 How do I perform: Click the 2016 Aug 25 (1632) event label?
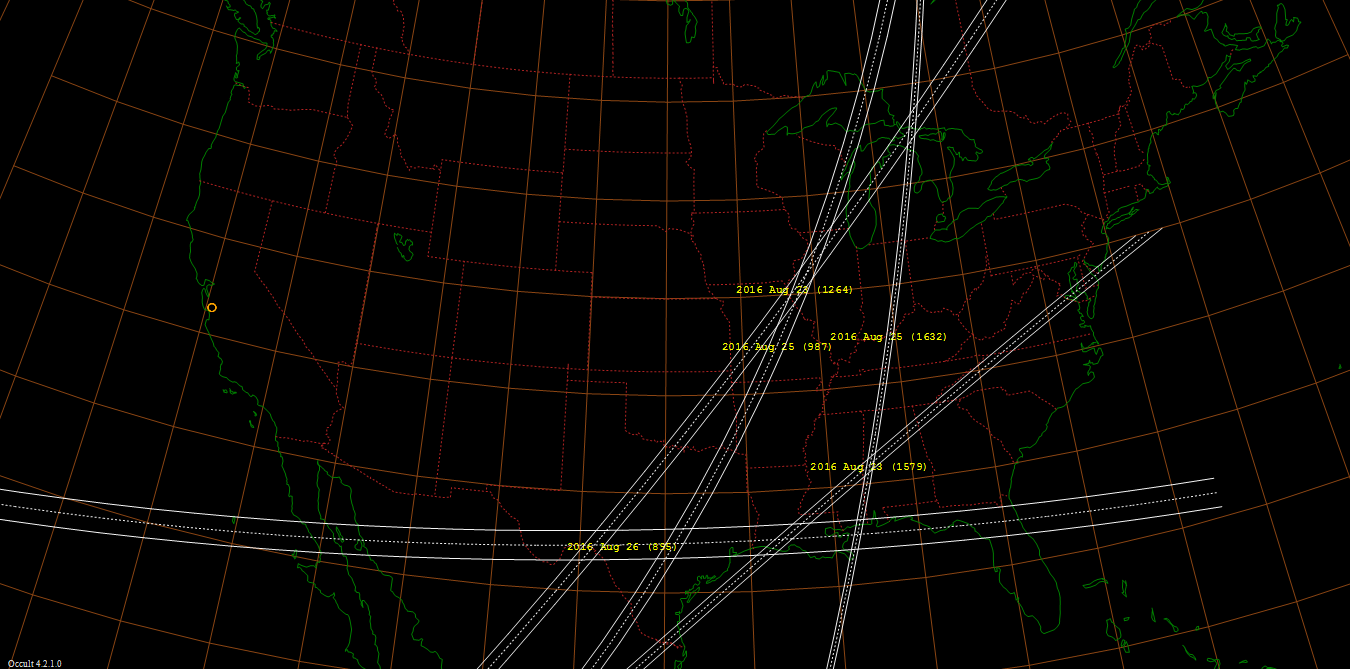[x=888, y=337]
